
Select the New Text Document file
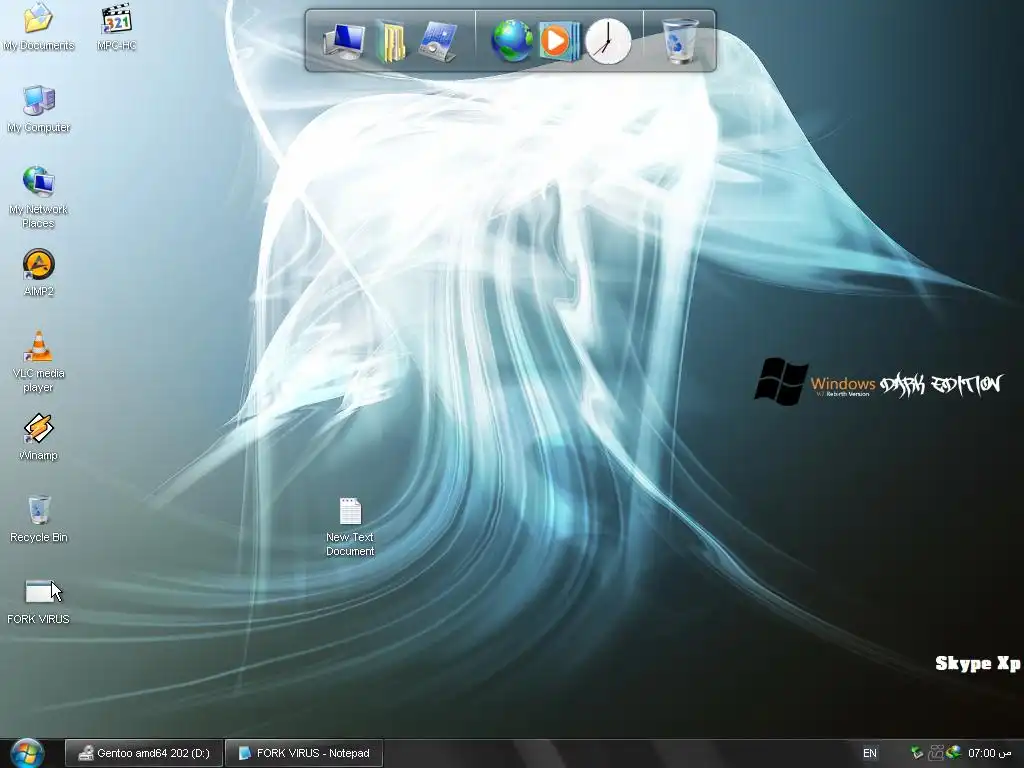tap(350, 527)
